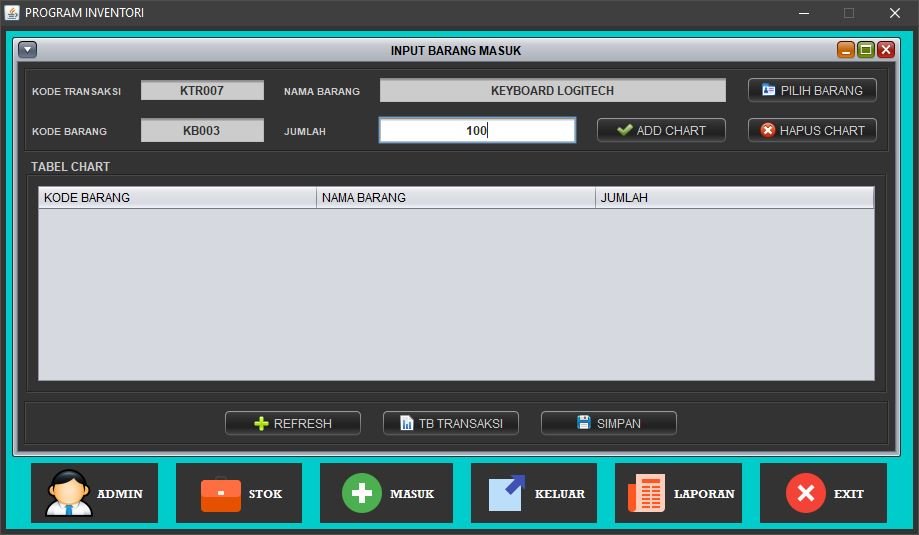Open the LAPORAN report icon
Image resolution: width=919 pixels, height=535 pixels.
(646, 493)
